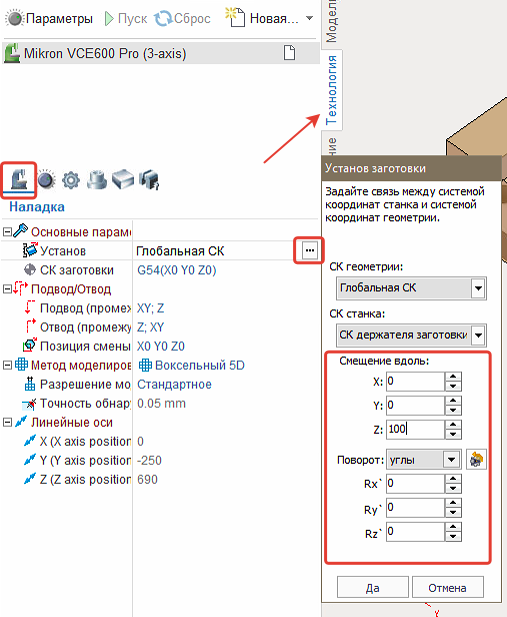Image resolution: width=507 pixels, height=617 pixels.
Task: Switch to the Технология vertical tab
Action: (331, 90)
